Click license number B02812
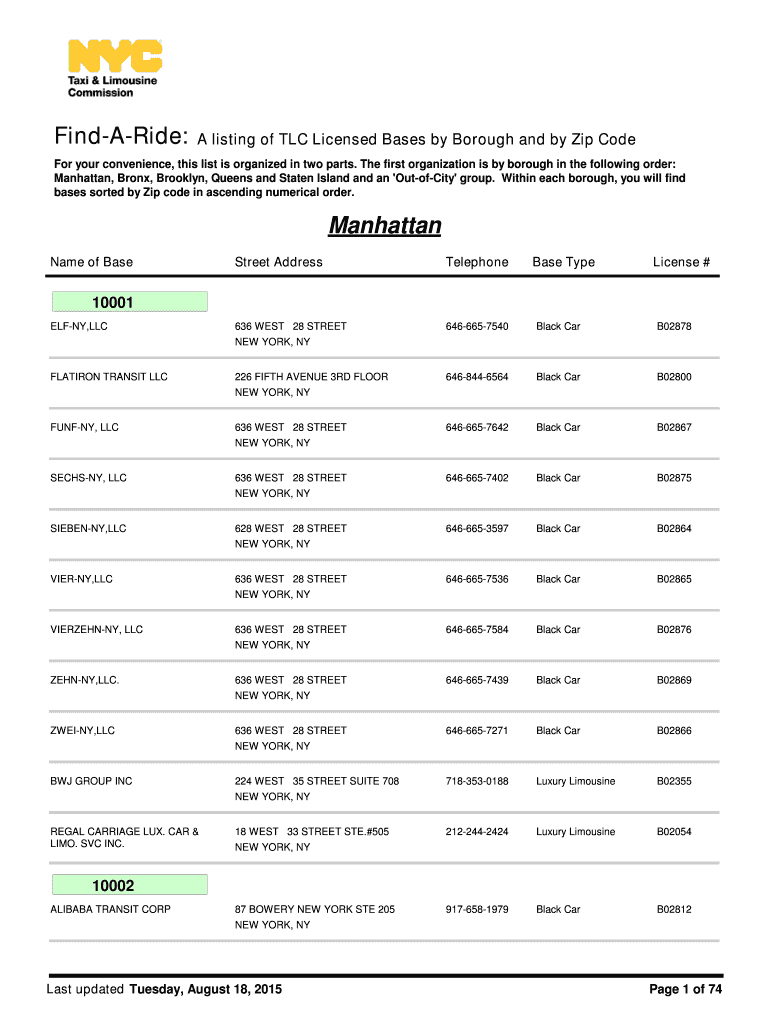Image resolution: width=770 pixels, height=1024 pixels. pyautogui.click(x=674, y=909)
